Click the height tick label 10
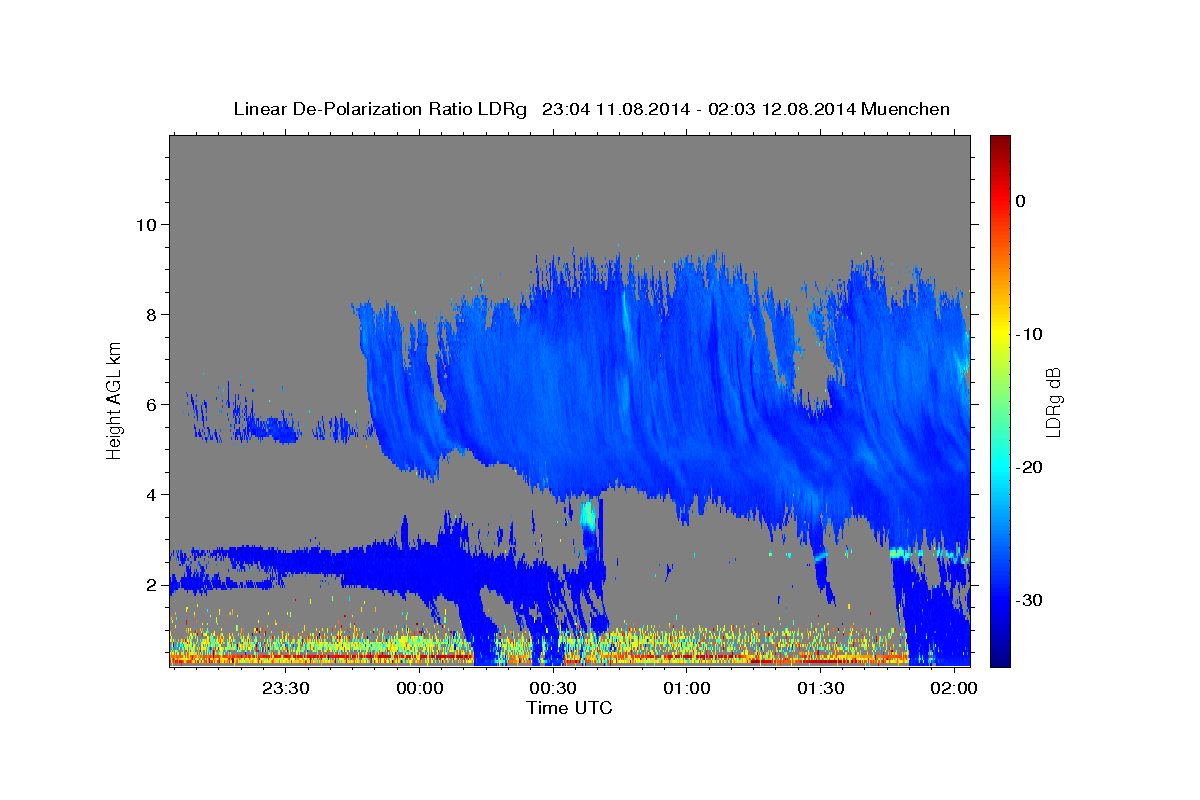Screen dimensions: 1200x800 145,224
